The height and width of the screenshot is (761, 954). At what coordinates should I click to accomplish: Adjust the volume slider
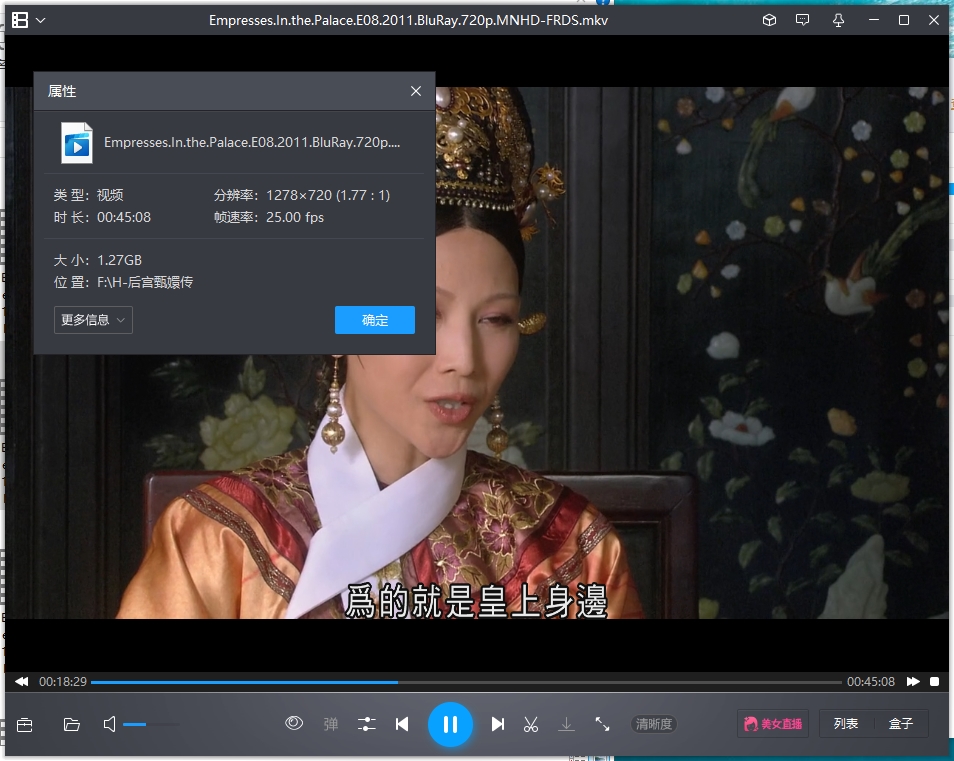tap(151, 725)
